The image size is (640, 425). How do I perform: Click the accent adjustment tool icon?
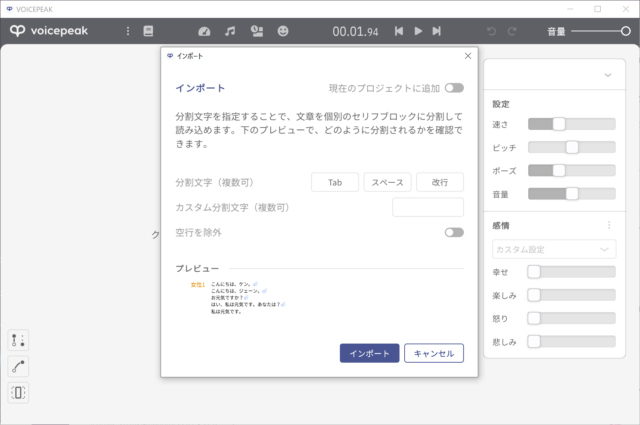(18, 340)
